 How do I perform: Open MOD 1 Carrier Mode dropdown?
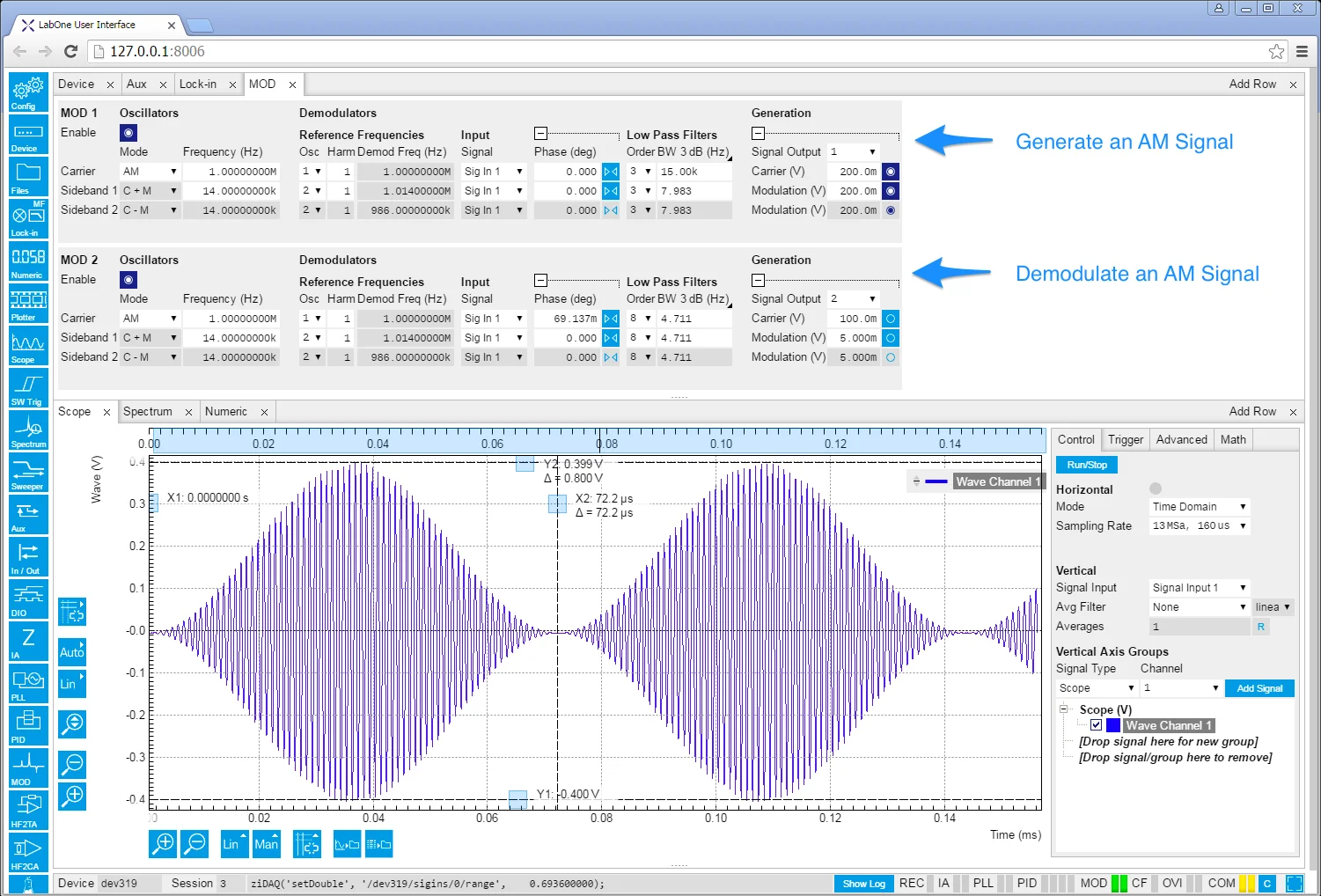150,172
